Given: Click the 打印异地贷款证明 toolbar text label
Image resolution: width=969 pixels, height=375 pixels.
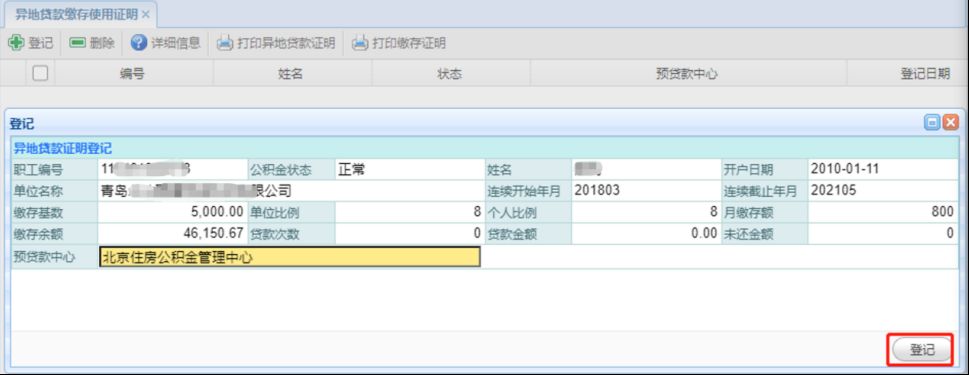Looking at the screenshot, I should click(x=286, y=43).
